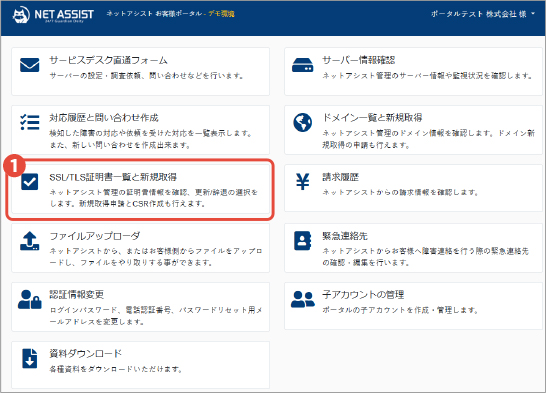
Task: Open the 資料ダウンロード title link
Action: click(86, 354)
